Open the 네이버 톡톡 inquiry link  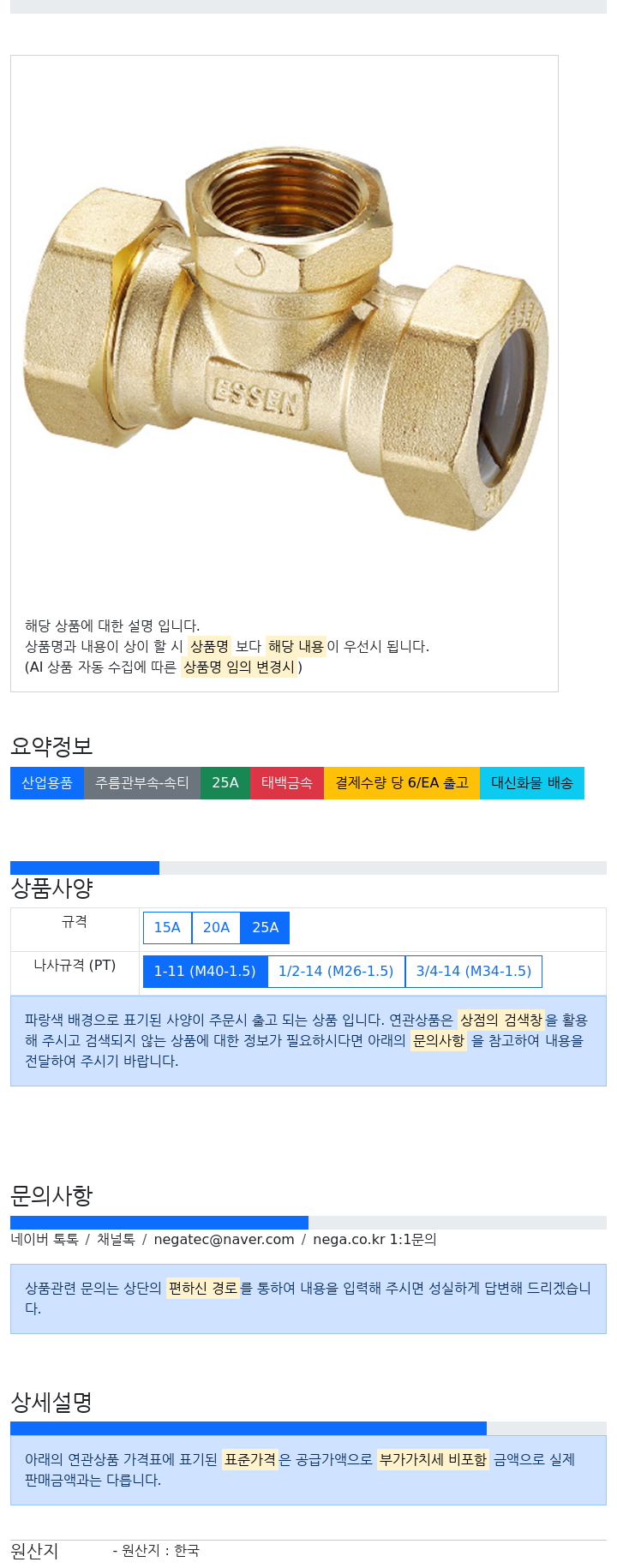[x=45, y=1240]
